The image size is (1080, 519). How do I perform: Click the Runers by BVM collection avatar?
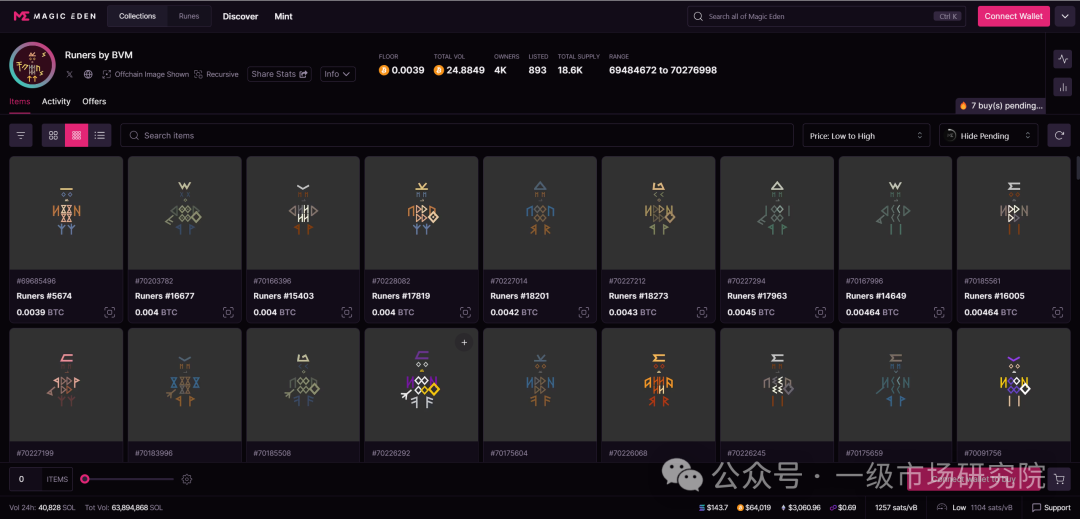(32, 65)
